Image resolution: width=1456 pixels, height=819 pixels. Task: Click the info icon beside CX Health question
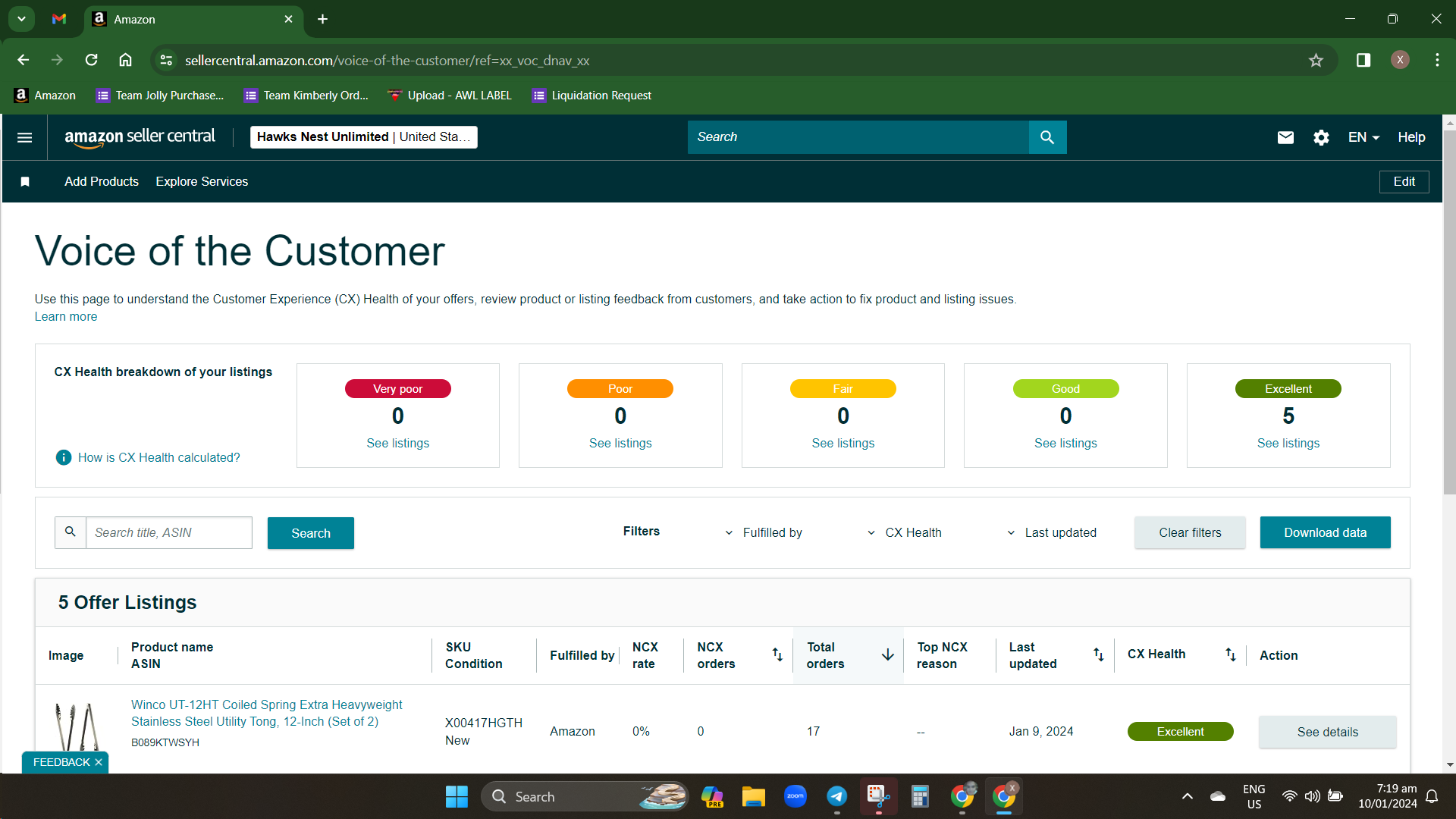coord(64,457)
